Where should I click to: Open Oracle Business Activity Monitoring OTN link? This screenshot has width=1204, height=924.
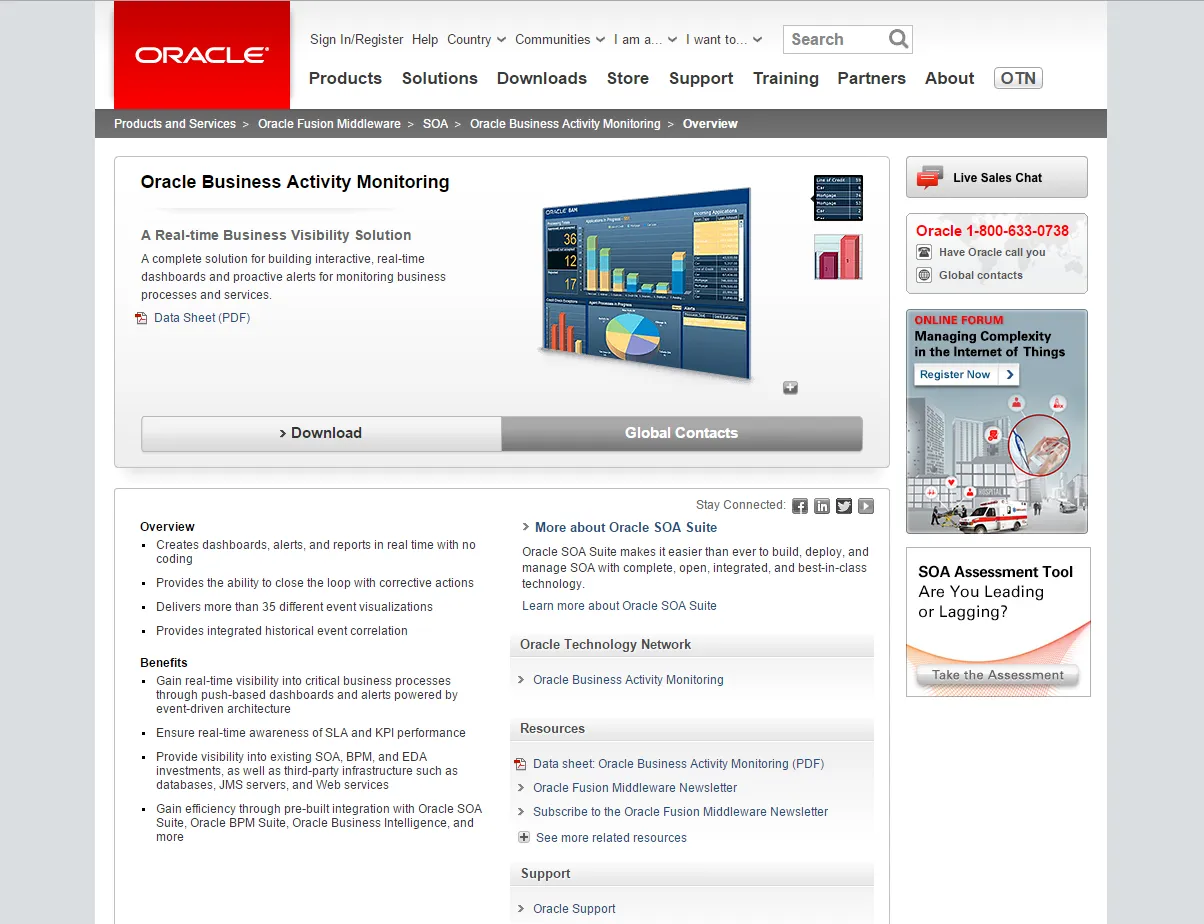pyautogui.click(x=628, y=680)
